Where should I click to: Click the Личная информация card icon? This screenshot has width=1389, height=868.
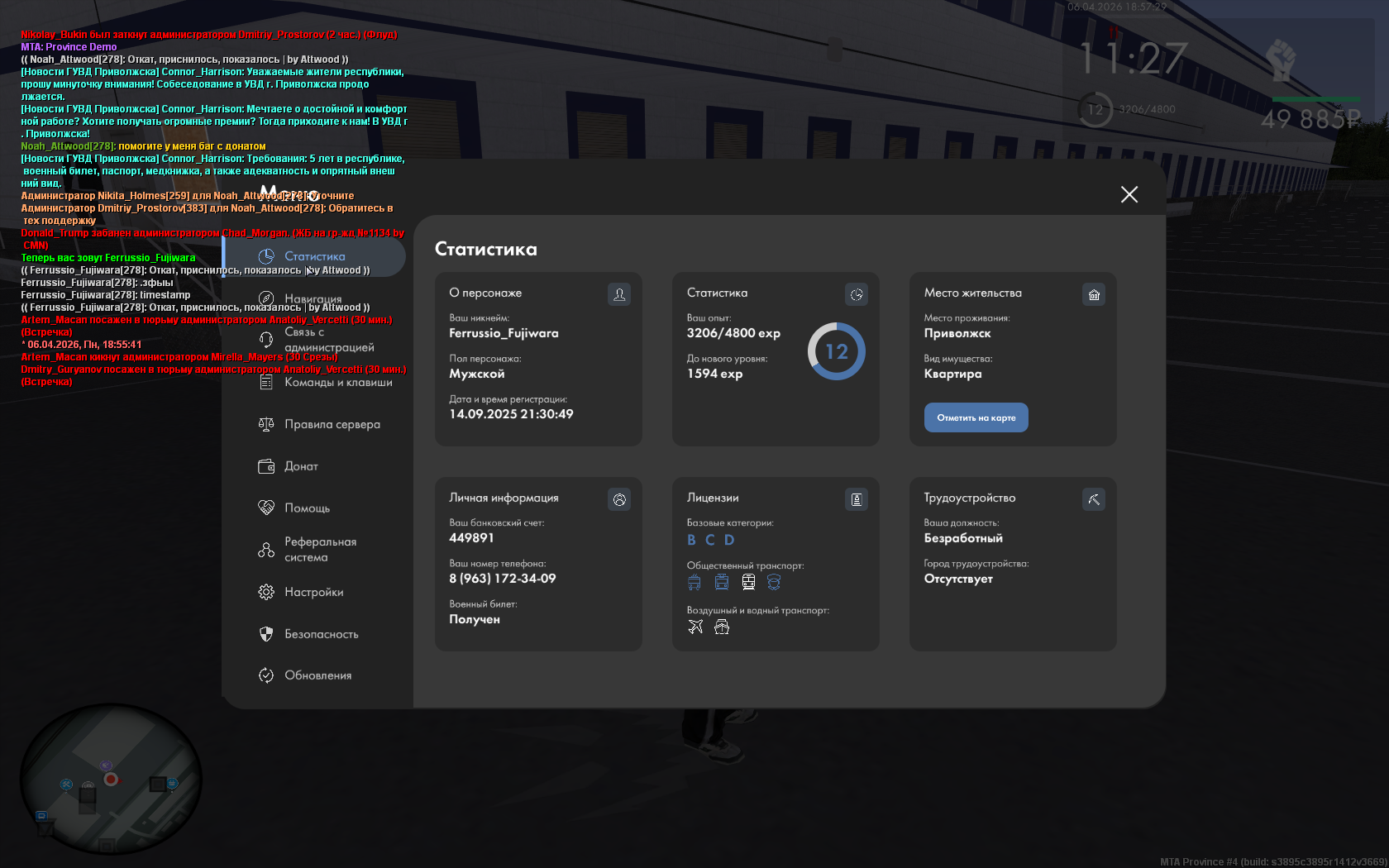[x=619, y=499]
